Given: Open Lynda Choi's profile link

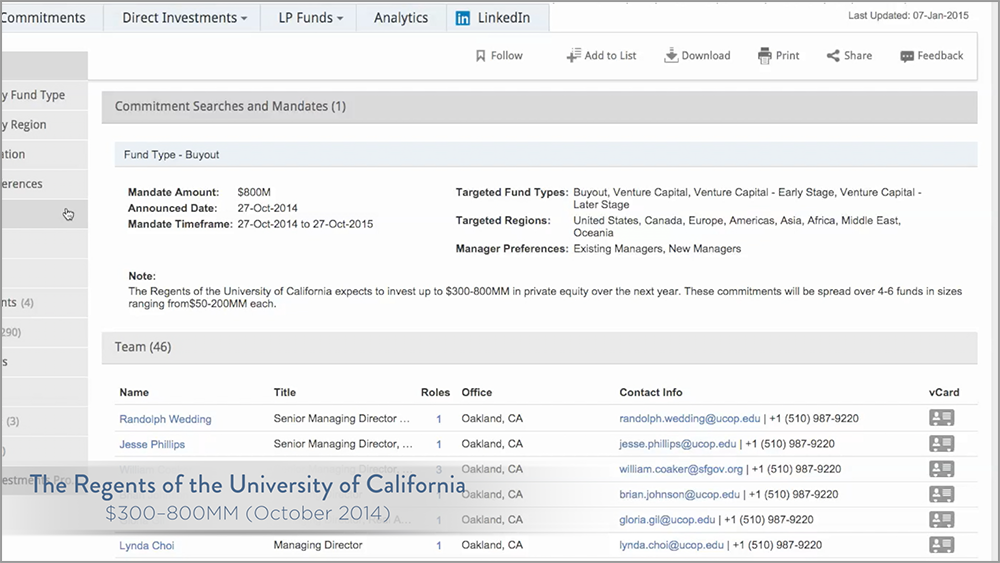Looking at the screenshot, I should (x=147, y=546).
